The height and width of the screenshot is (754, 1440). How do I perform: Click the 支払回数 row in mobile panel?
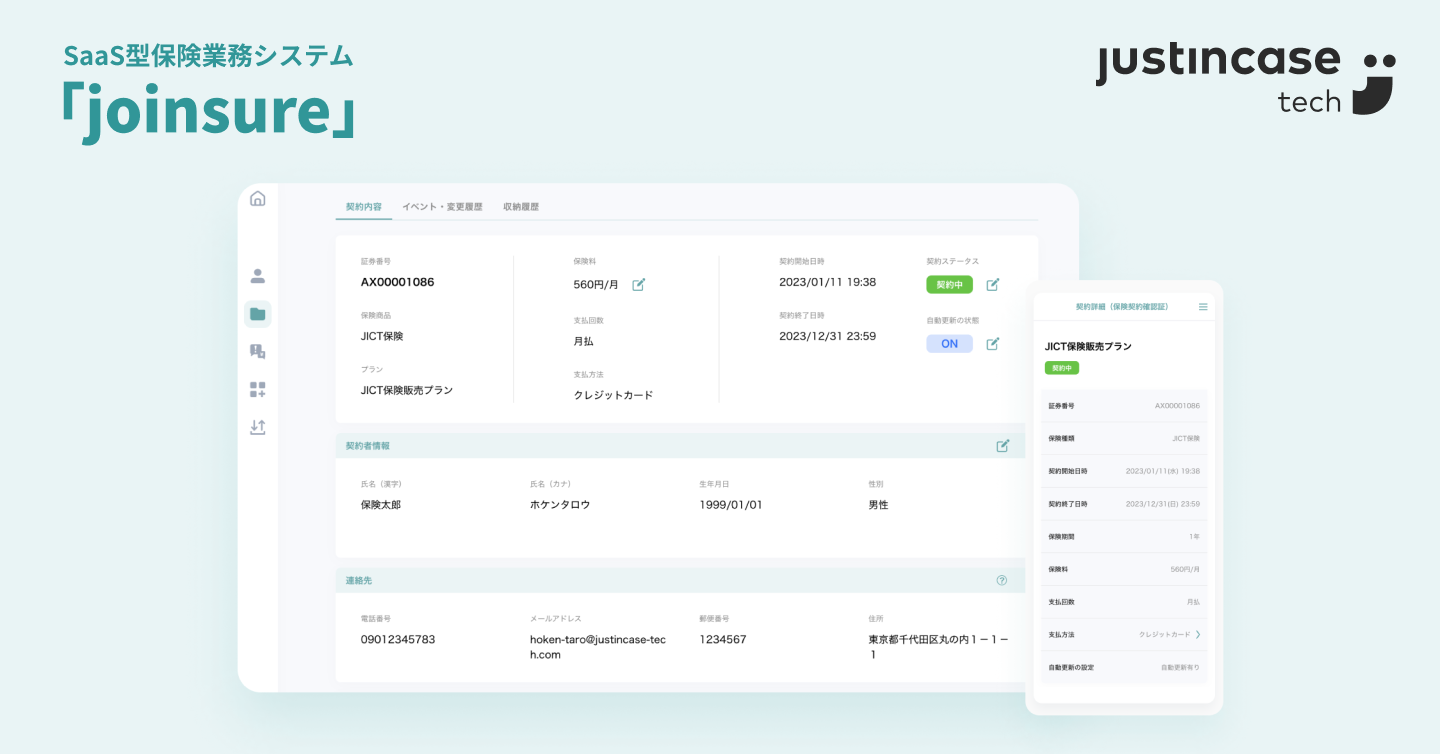[x=1124, y=602]
